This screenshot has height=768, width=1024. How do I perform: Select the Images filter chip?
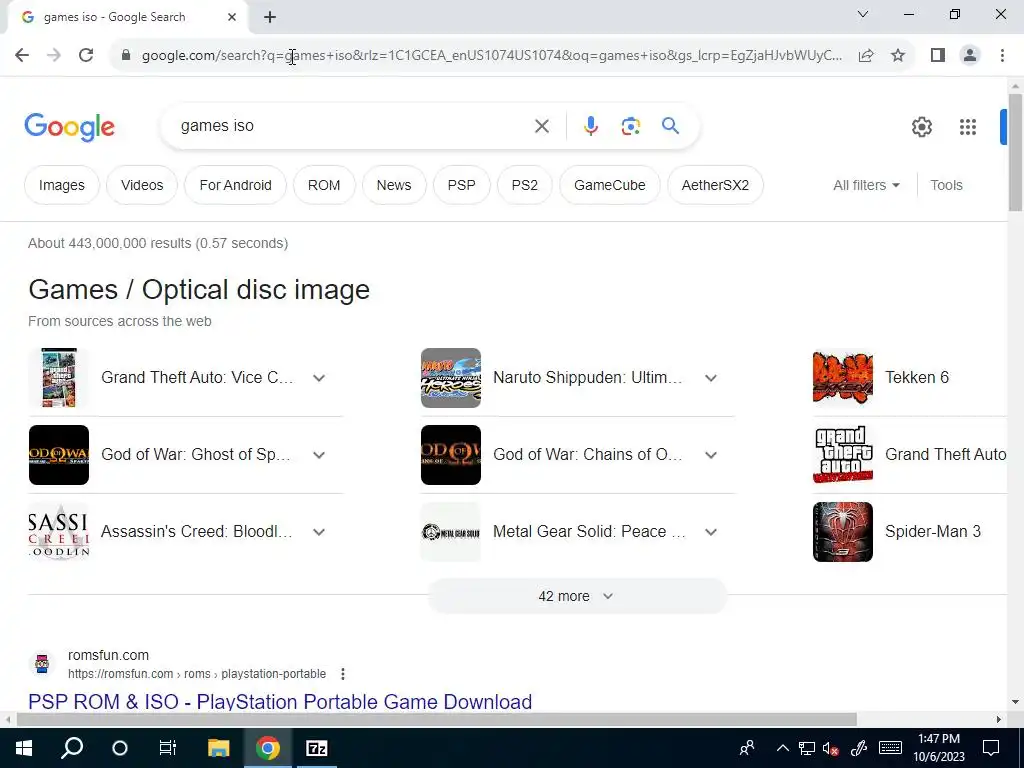pos(62,185)
